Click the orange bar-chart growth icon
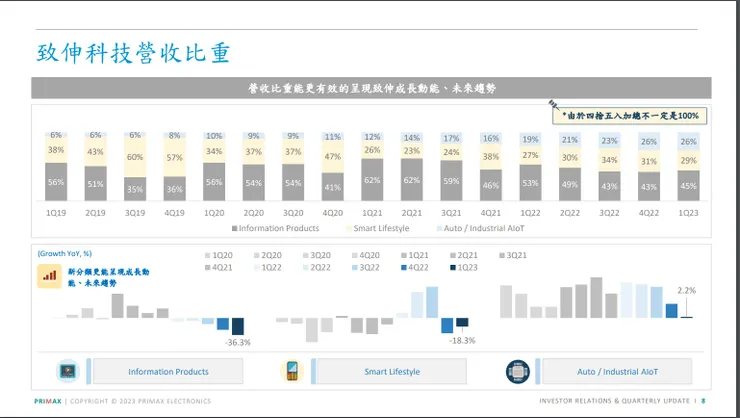 click(x=49, y=276)
